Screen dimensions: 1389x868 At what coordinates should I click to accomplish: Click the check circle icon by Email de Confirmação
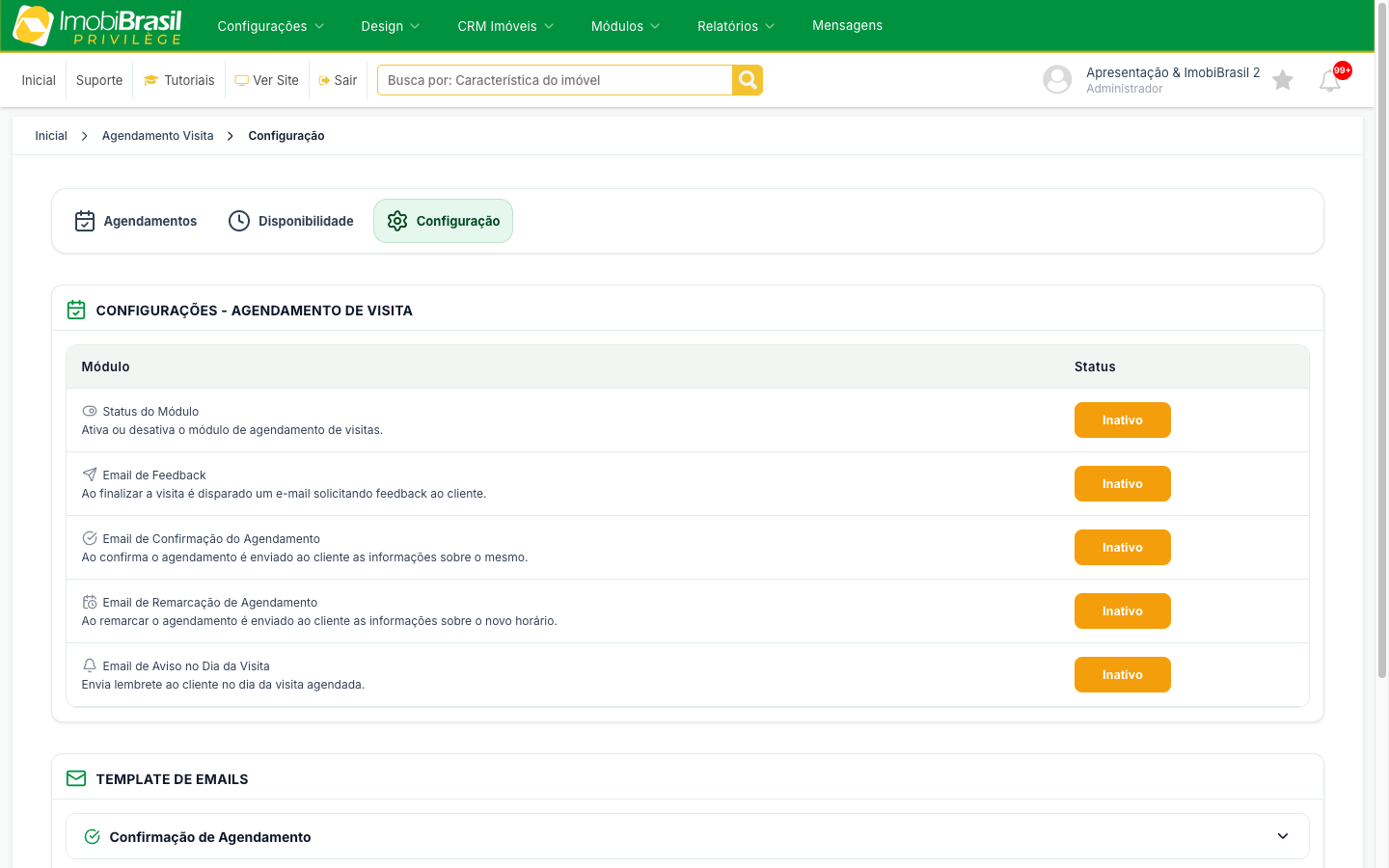pyautogui.click(x=90, y=538)
